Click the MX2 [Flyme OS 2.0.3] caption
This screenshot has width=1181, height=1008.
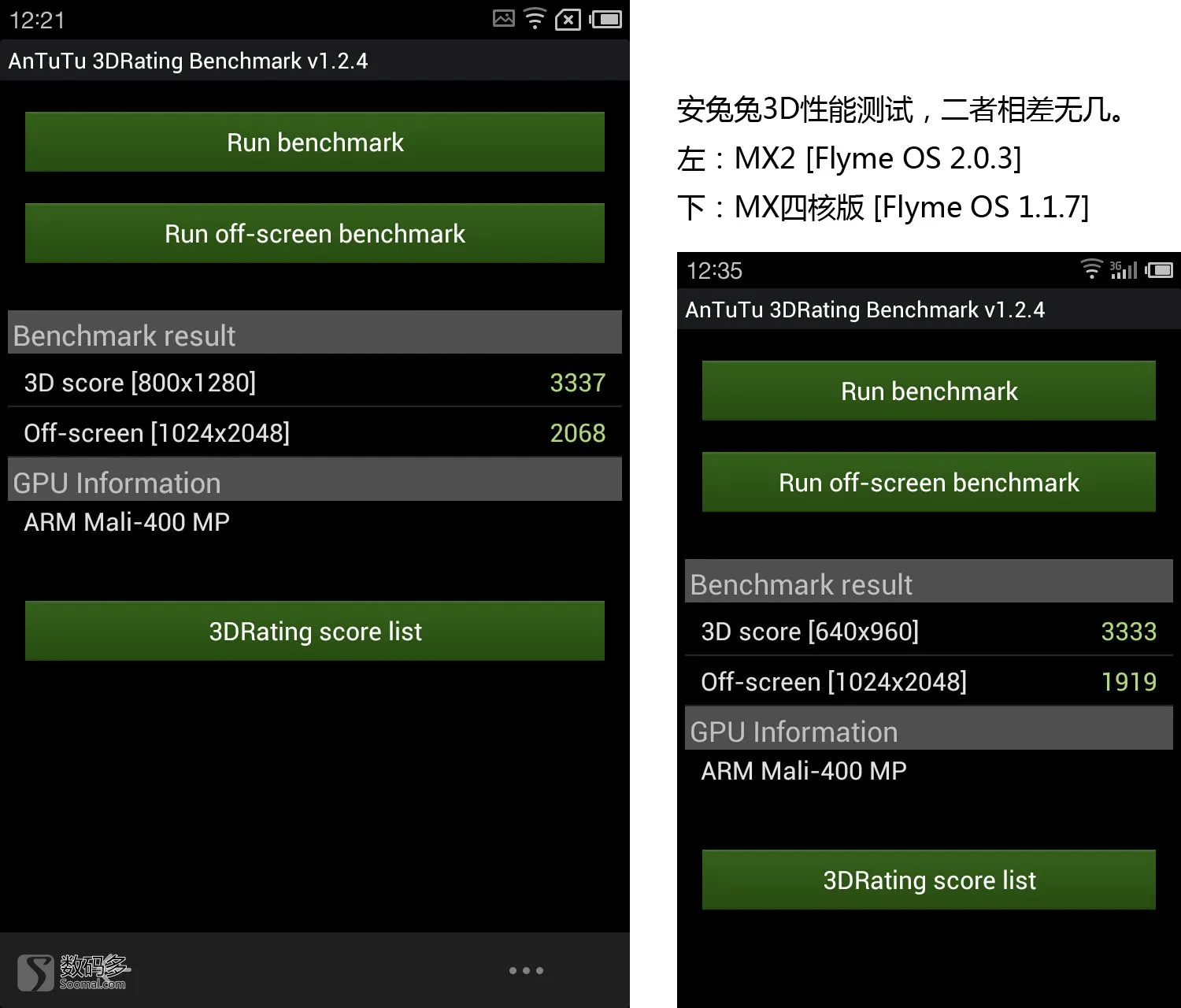[x=878, y=158]
